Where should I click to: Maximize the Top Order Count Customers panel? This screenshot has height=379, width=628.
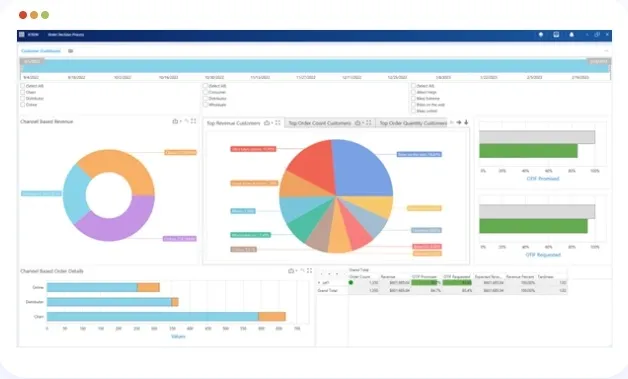[x=368, y=123]
